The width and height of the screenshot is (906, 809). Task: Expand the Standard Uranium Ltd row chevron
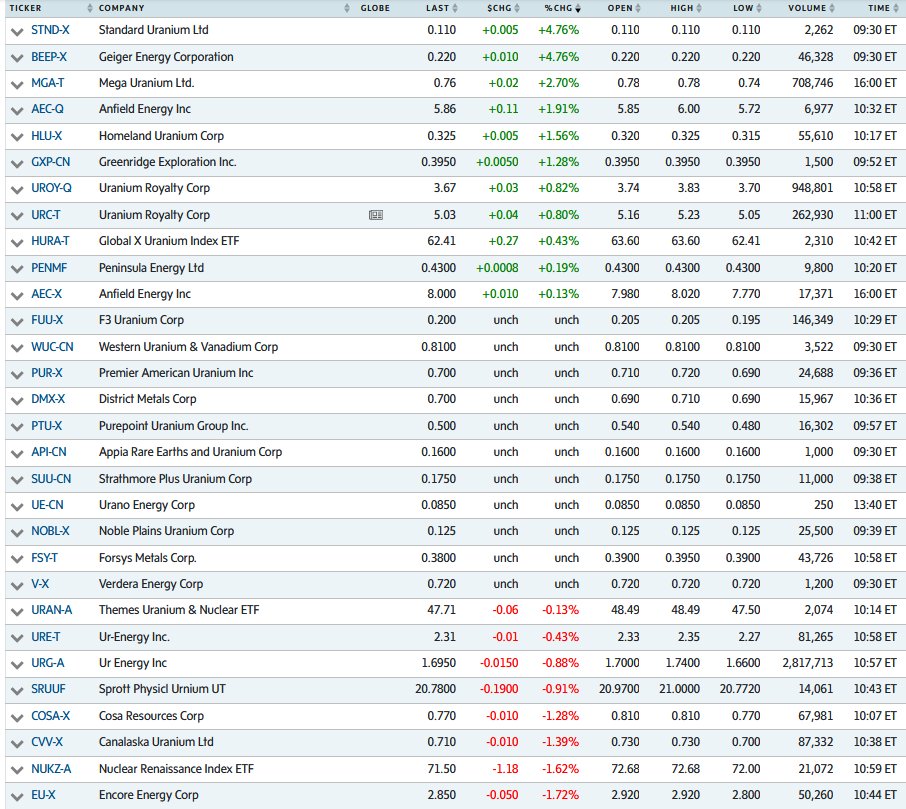(x=16, y=30)
